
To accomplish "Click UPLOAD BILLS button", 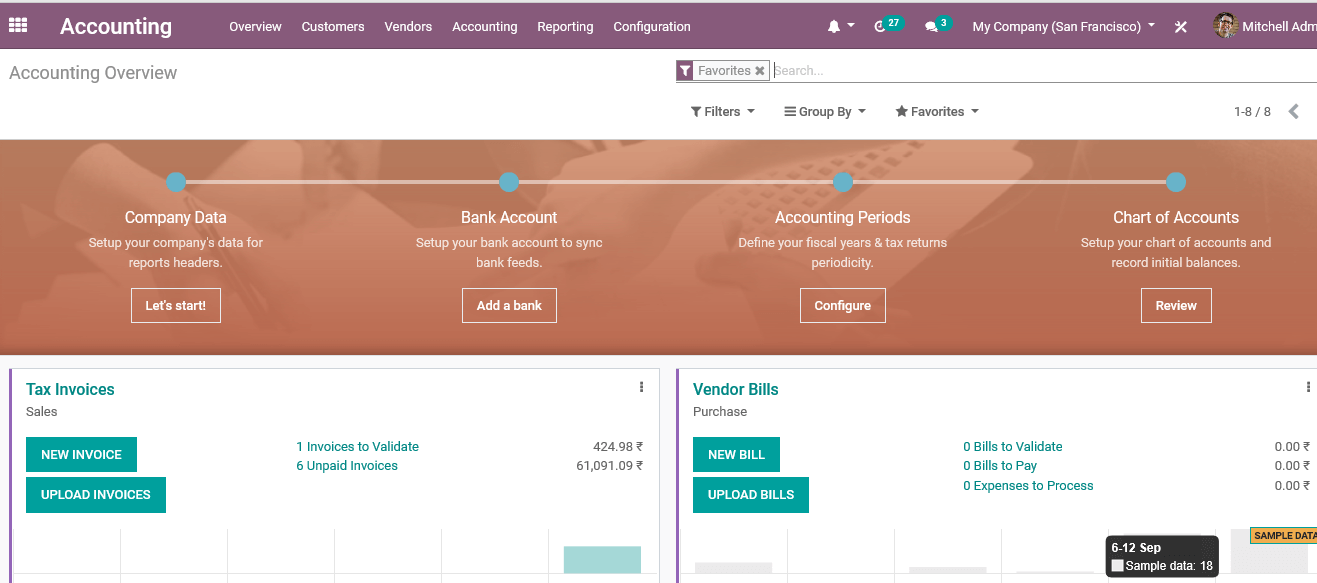I will click(x=751, y=495).
